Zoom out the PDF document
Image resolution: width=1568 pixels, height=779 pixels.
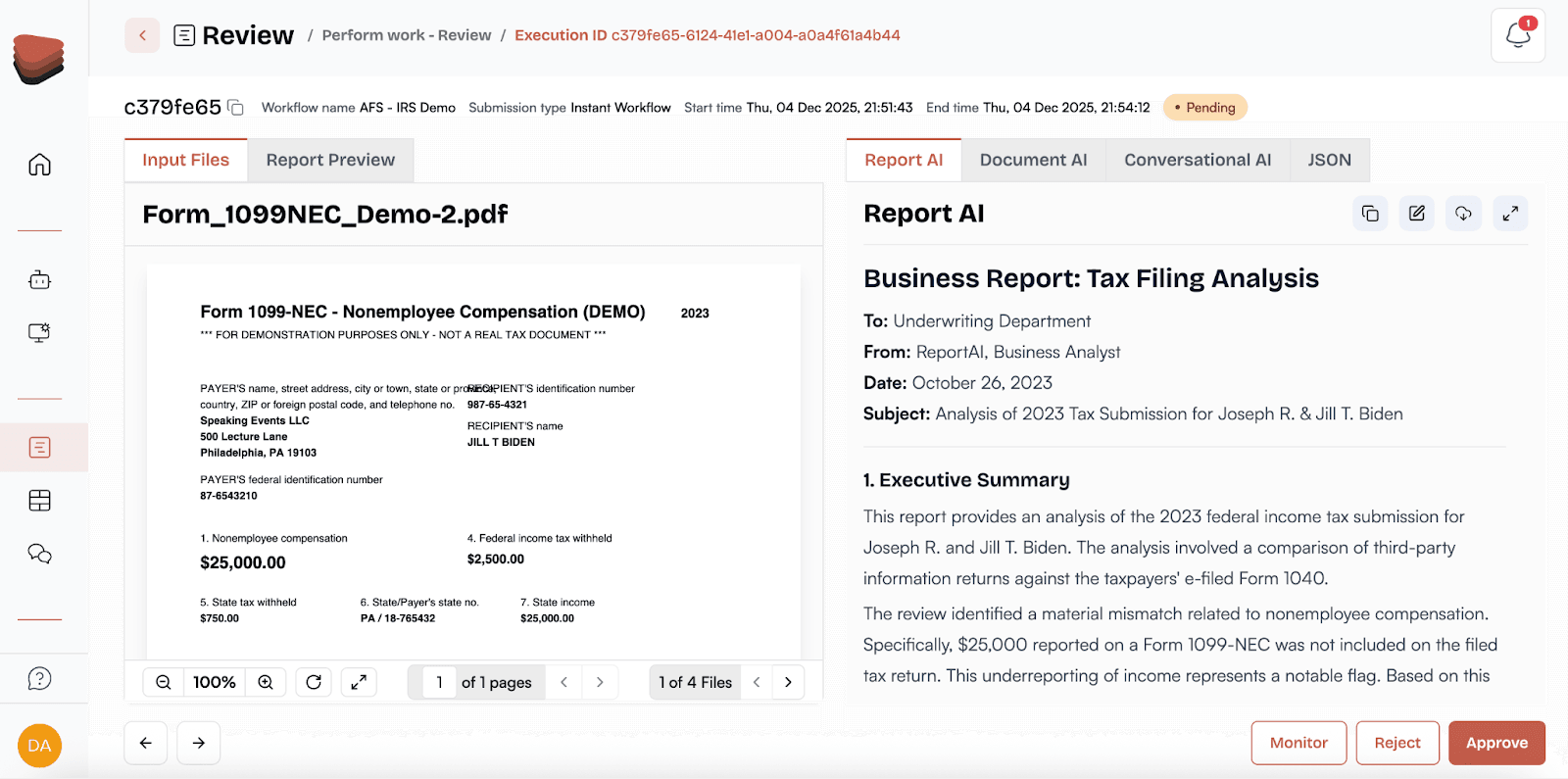point(164,682)
